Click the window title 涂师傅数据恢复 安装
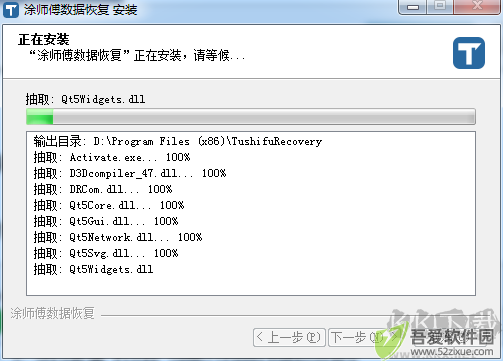The height and width of the screenshot is (361, 503). (x=80, y=10)
